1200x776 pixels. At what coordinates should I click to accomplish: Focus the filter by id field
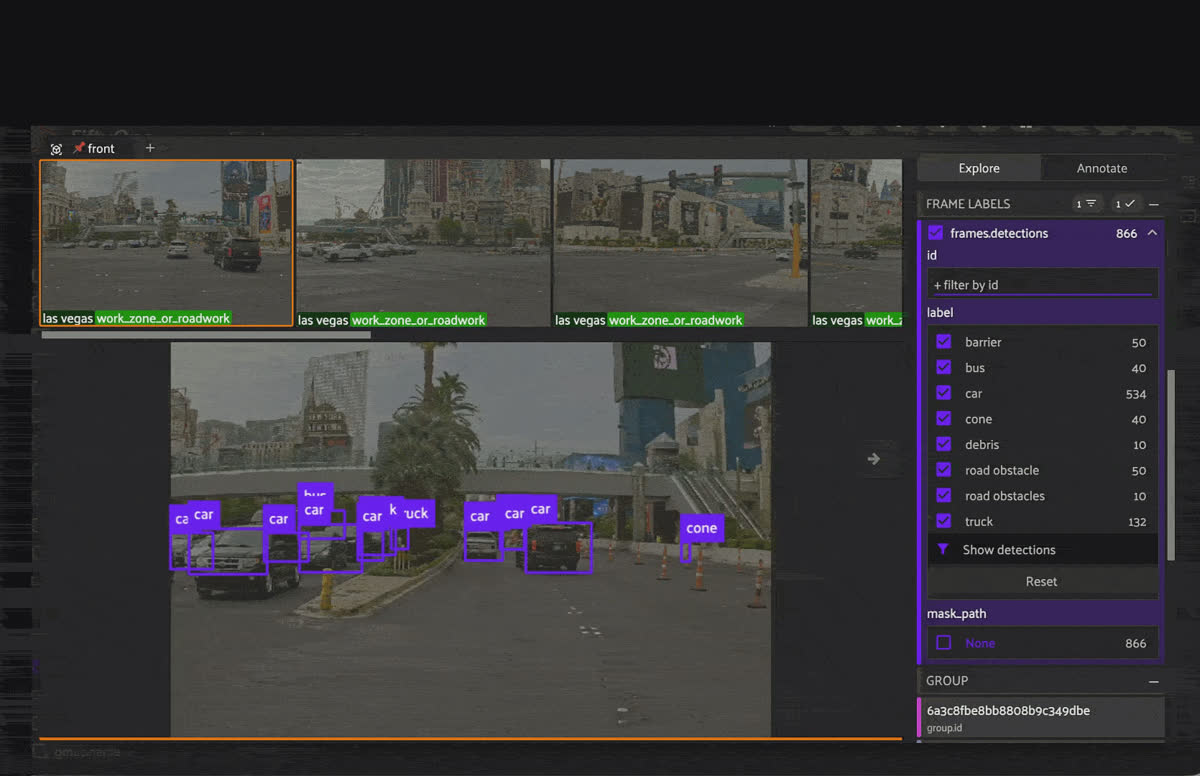coord(1043,285)
